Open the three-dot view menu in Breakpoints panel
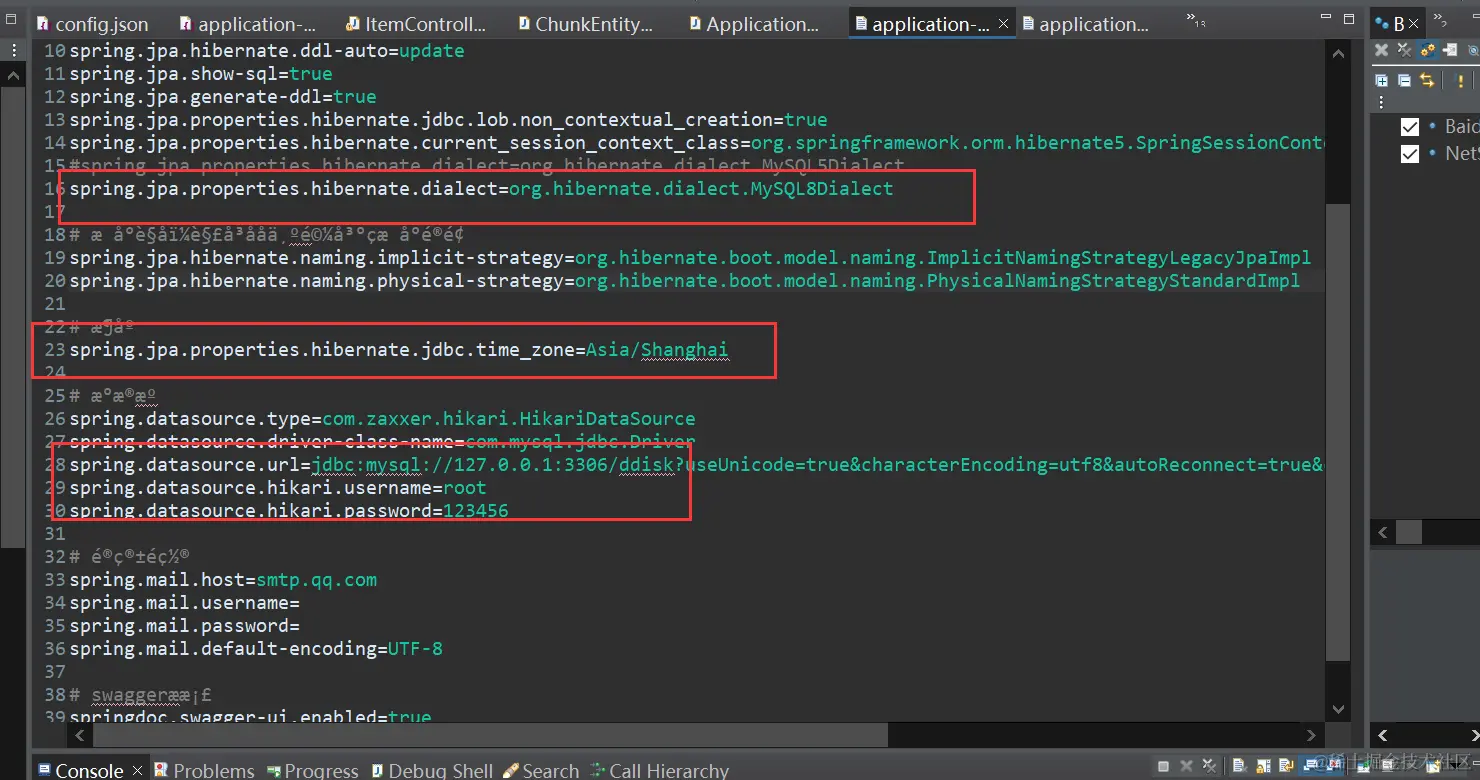The image size is (1480, 780). (1381, 103)
